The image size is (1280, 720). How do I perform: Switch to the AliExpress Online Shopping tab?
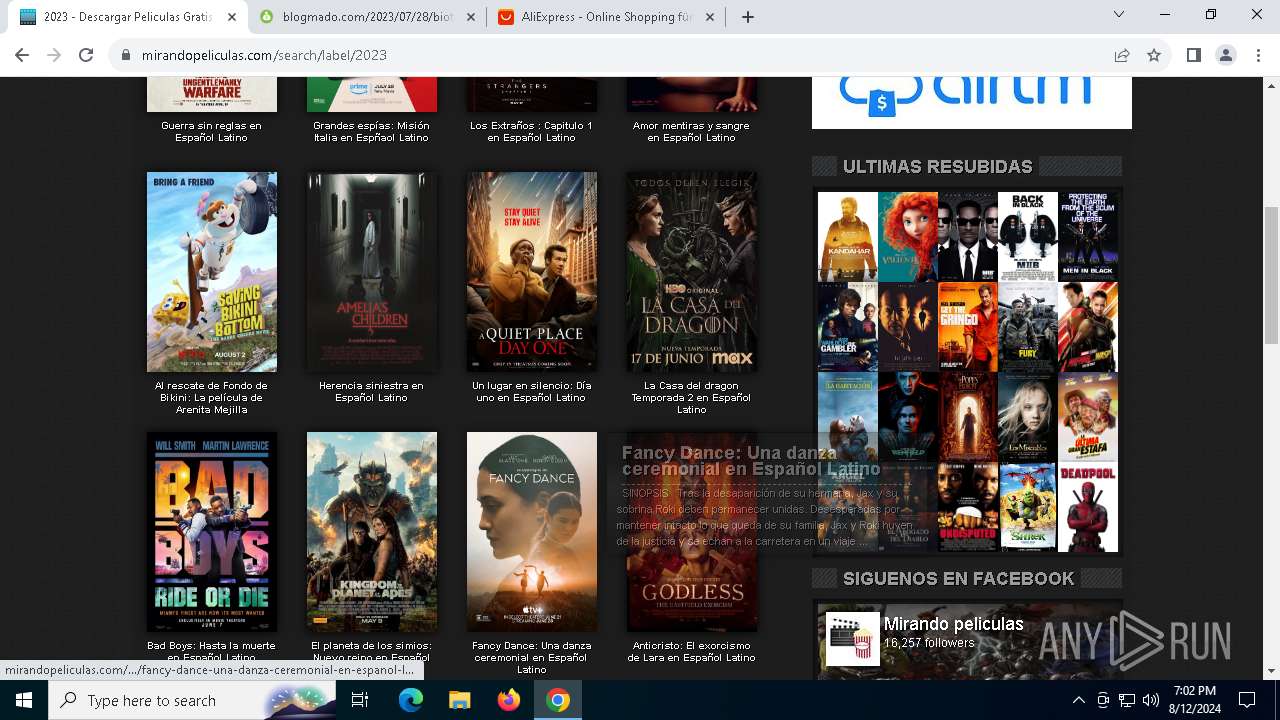(x=606, y=17)
